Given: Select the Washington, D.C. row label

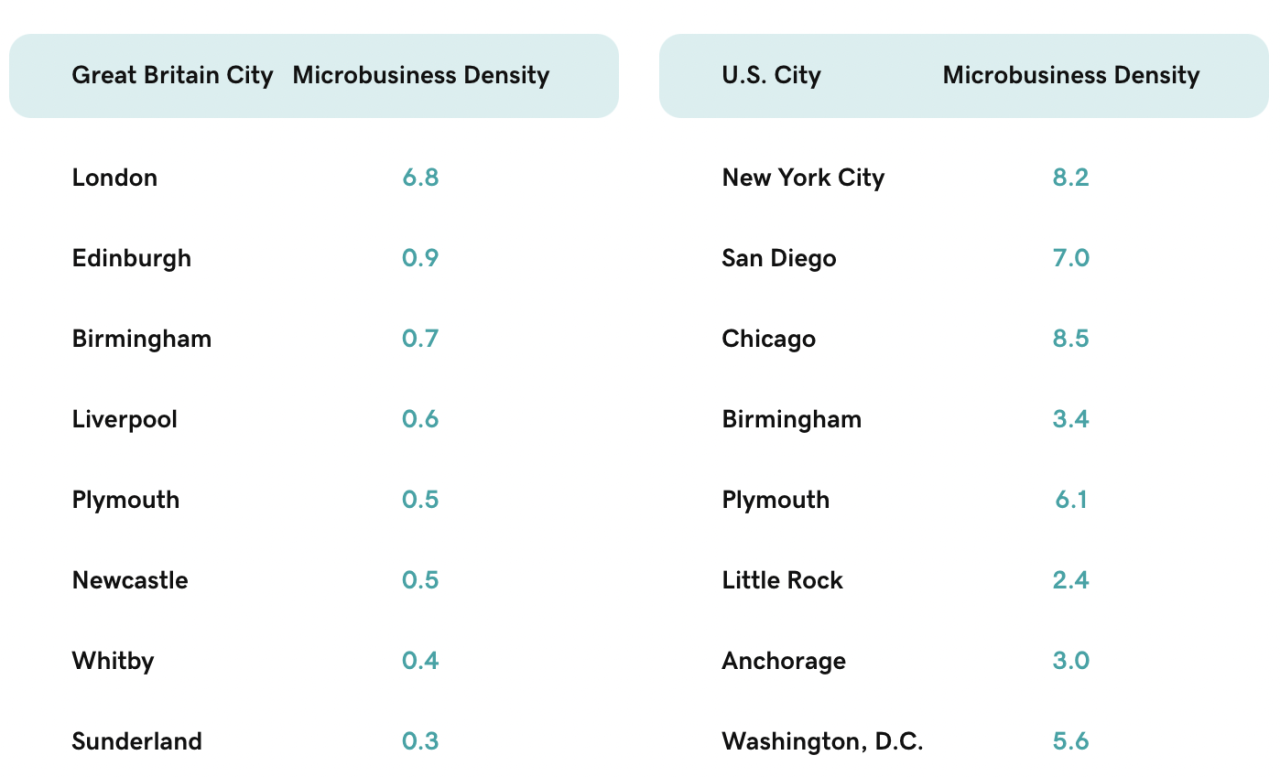Looking at the screenshot, I should [822, 742].
